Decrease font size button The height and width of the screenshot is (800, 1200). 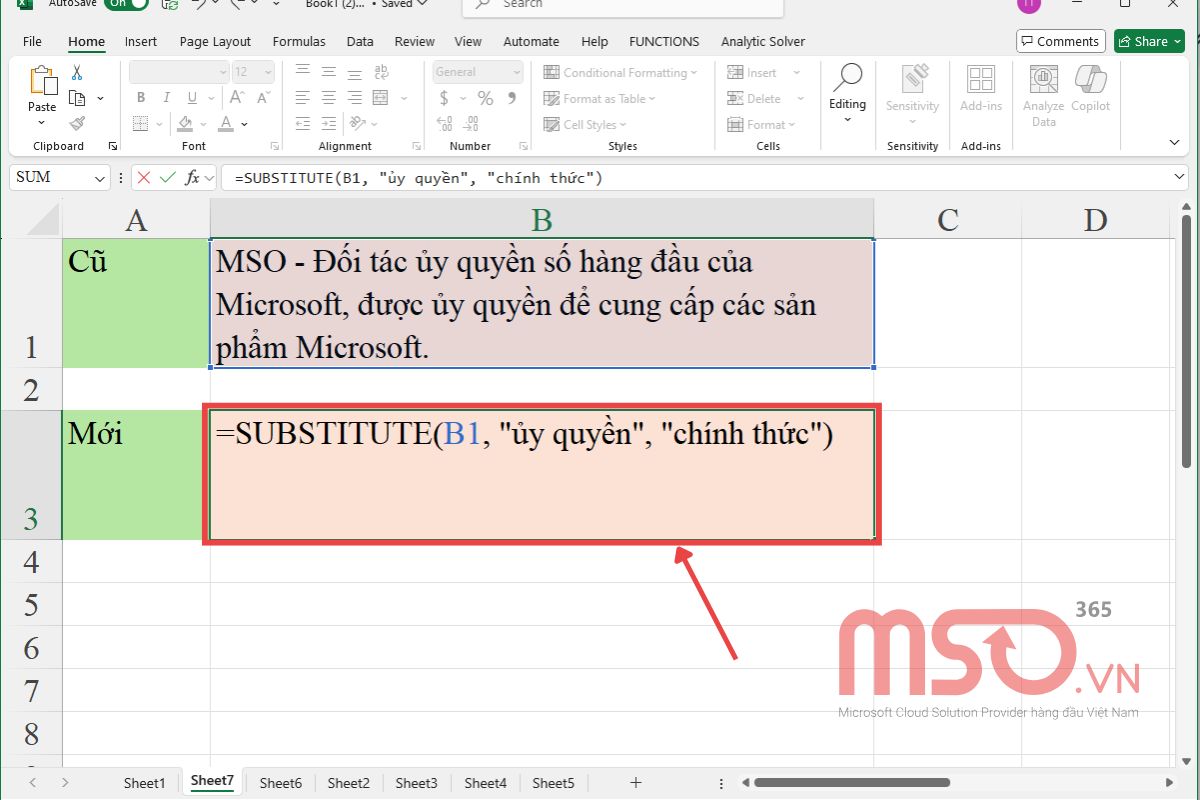coord(263,98)
